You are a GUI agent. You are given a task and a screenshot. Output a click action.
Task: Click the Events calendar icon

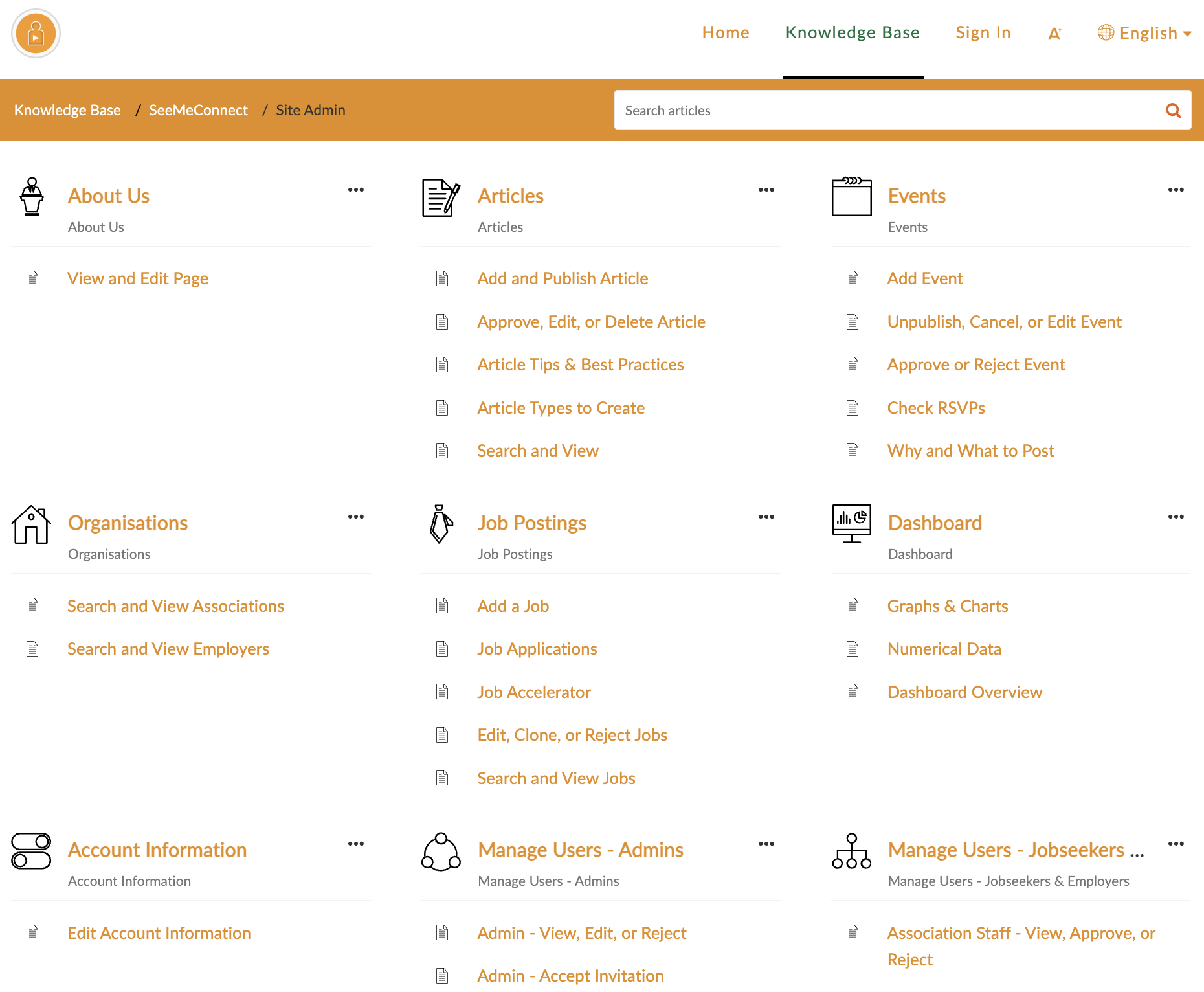coord(851,197)
